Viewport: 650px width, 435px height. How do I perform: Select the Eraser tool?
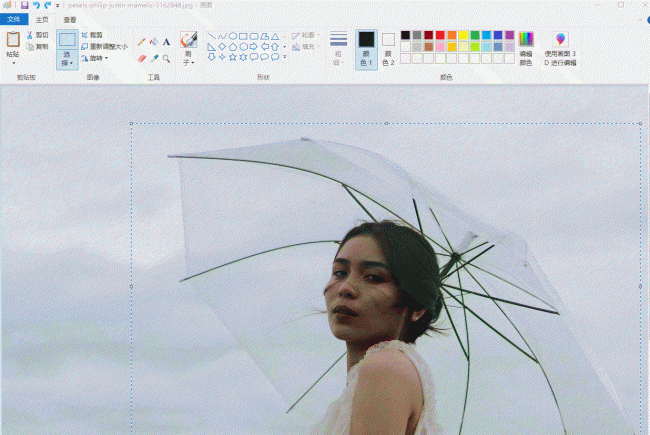(142, 58)
